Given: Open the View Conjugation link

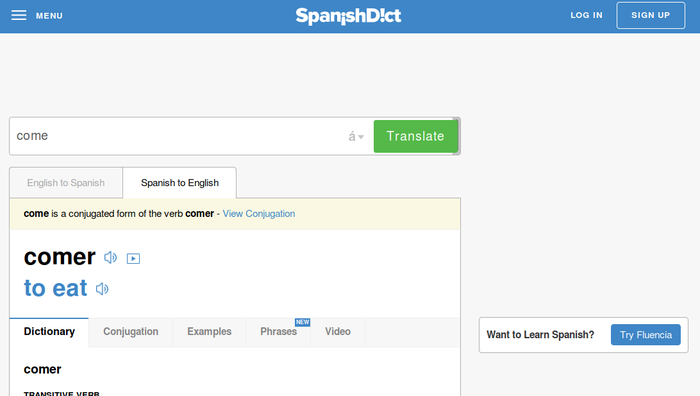Looking at the screenshot, I should point(259,214).
